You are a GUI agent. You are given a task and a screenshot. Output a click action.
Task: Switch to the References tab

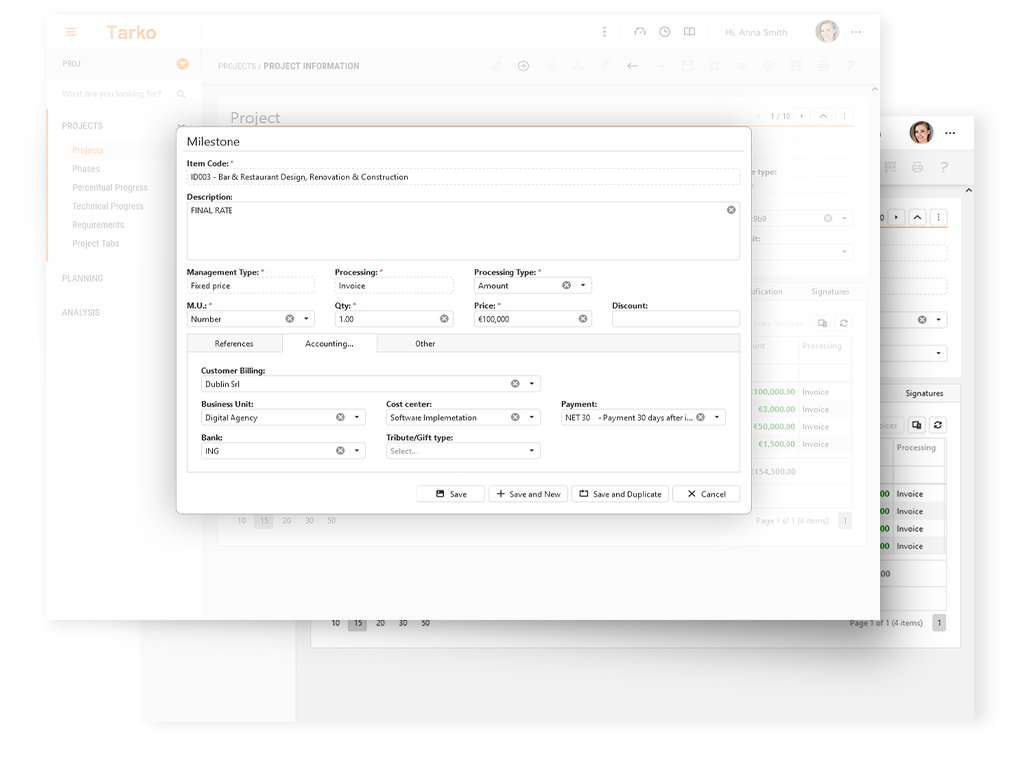pyautogui.click(x=234, y=344)
